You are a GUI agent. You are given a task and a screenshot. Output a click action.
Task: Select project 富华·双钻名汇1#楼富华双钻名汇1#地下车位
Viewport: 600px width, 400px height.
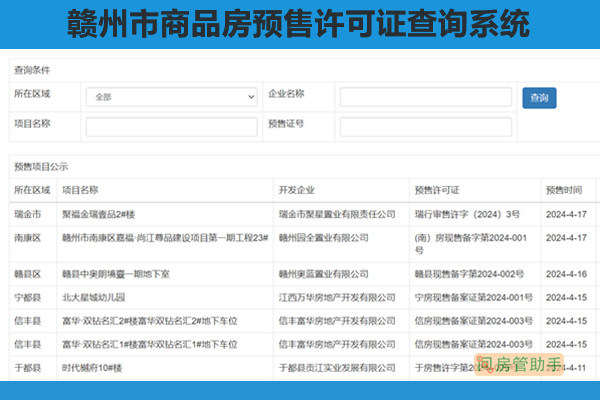[x=150, y=344]
